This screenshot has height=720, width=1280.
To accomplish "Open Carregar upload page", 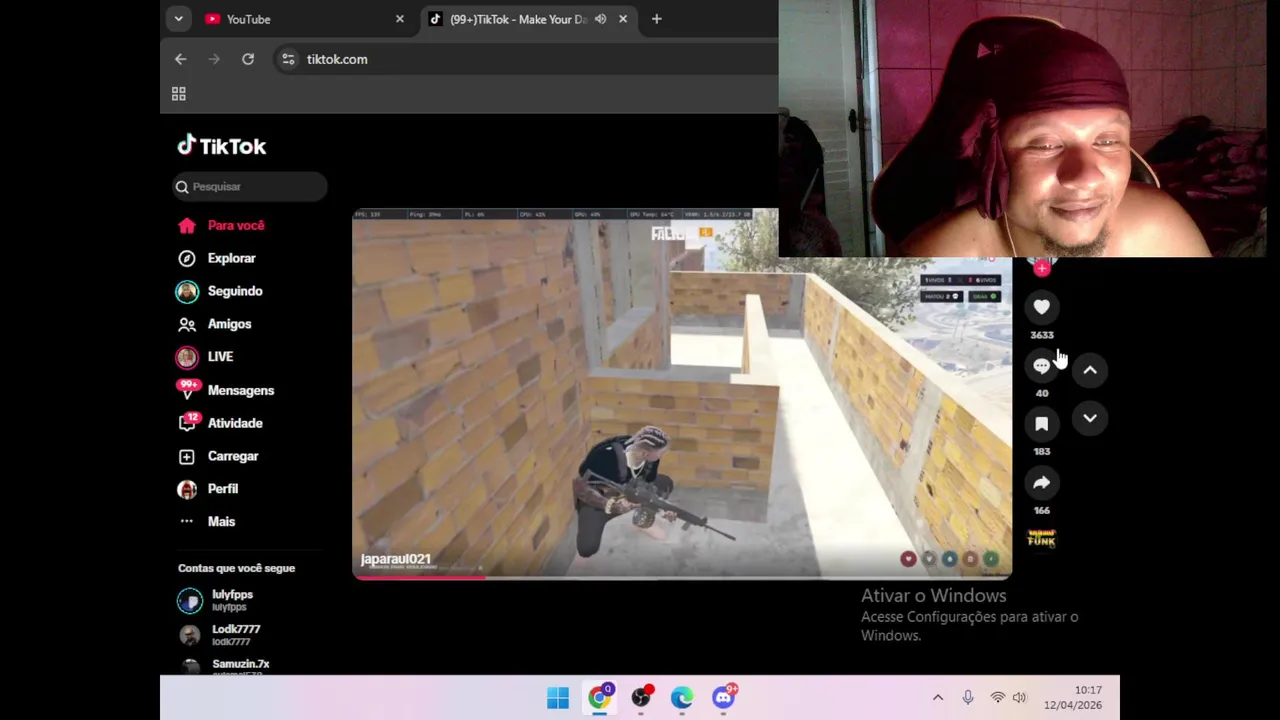I will pyautogui.click(x=219, y=456).
